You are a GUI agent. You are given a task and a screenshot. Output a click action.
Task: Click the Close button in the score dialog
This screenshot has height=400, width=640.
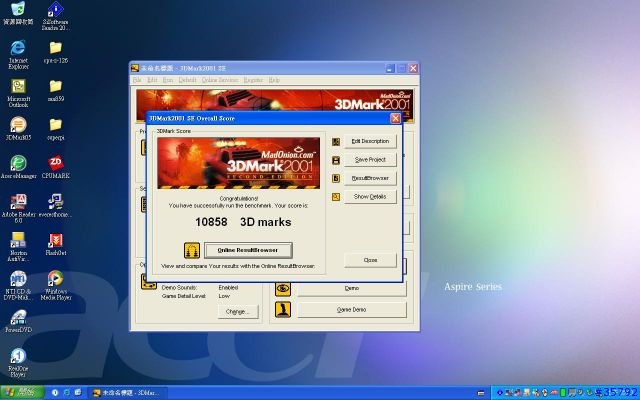[x=370, y=260]
